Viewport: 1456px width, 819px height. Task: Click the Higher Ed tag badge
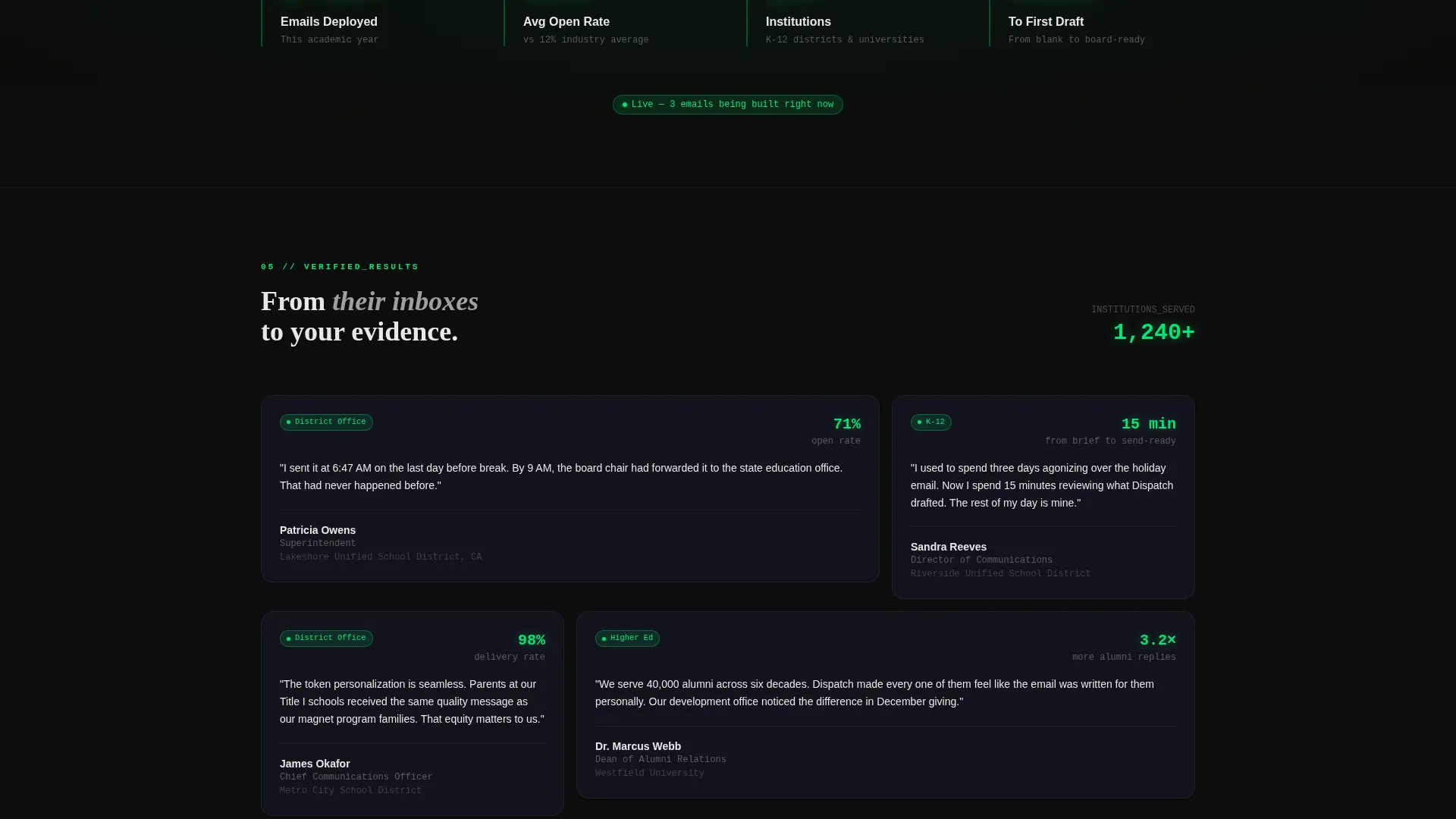(x=627, y=638)
